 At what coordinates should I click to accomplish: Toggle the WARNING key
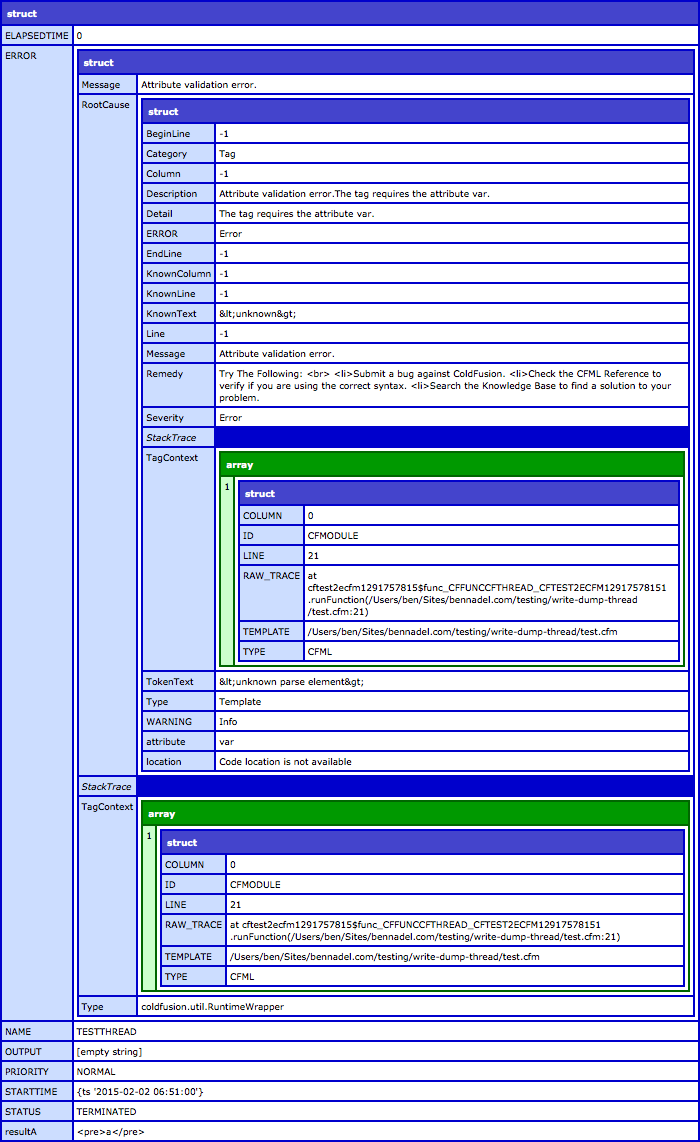click(178, 722)
